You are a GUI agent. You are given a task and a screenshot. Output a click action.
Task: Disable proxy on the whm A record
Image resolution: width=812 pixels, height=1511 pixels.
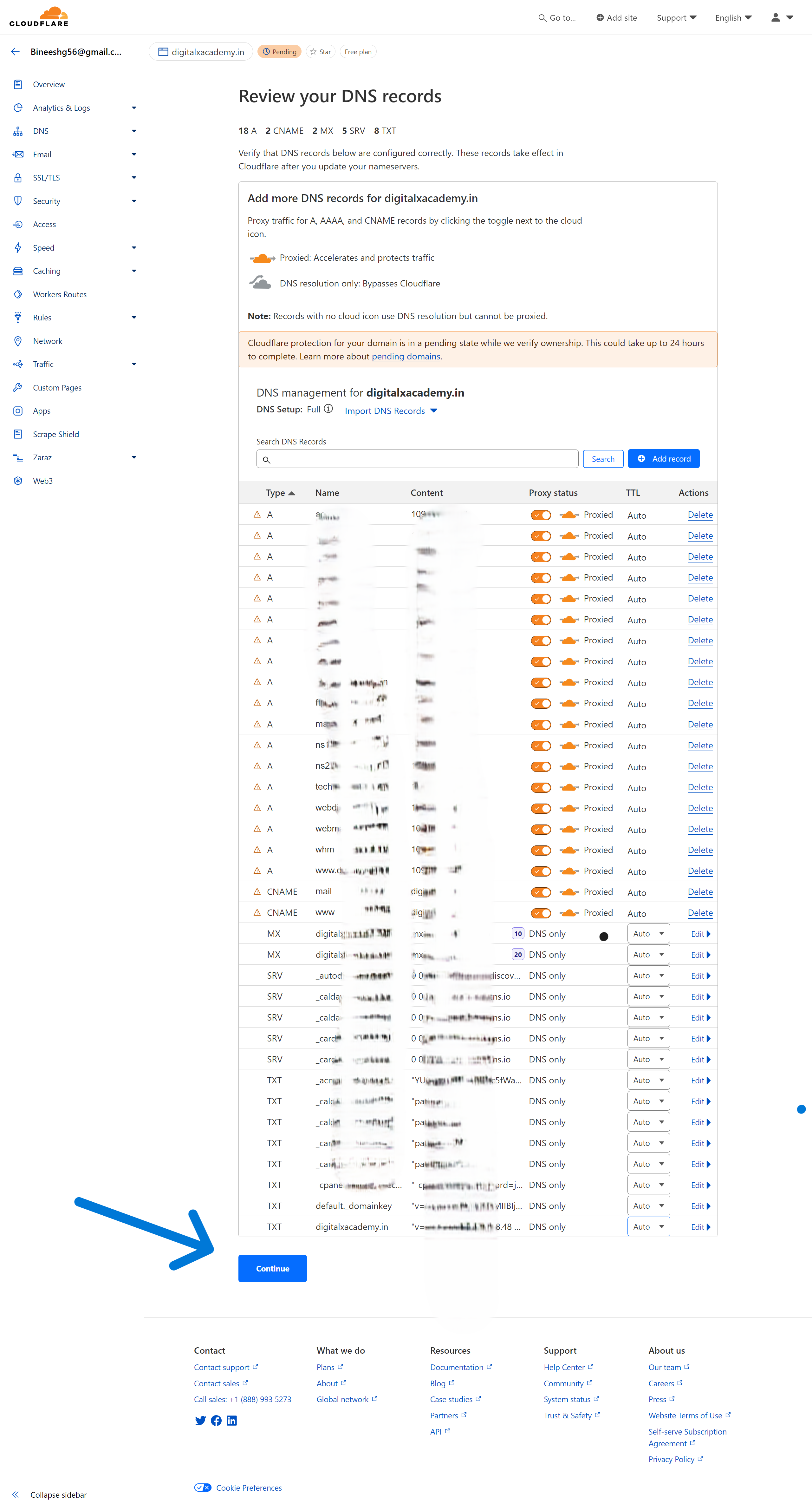pos(541,850)
